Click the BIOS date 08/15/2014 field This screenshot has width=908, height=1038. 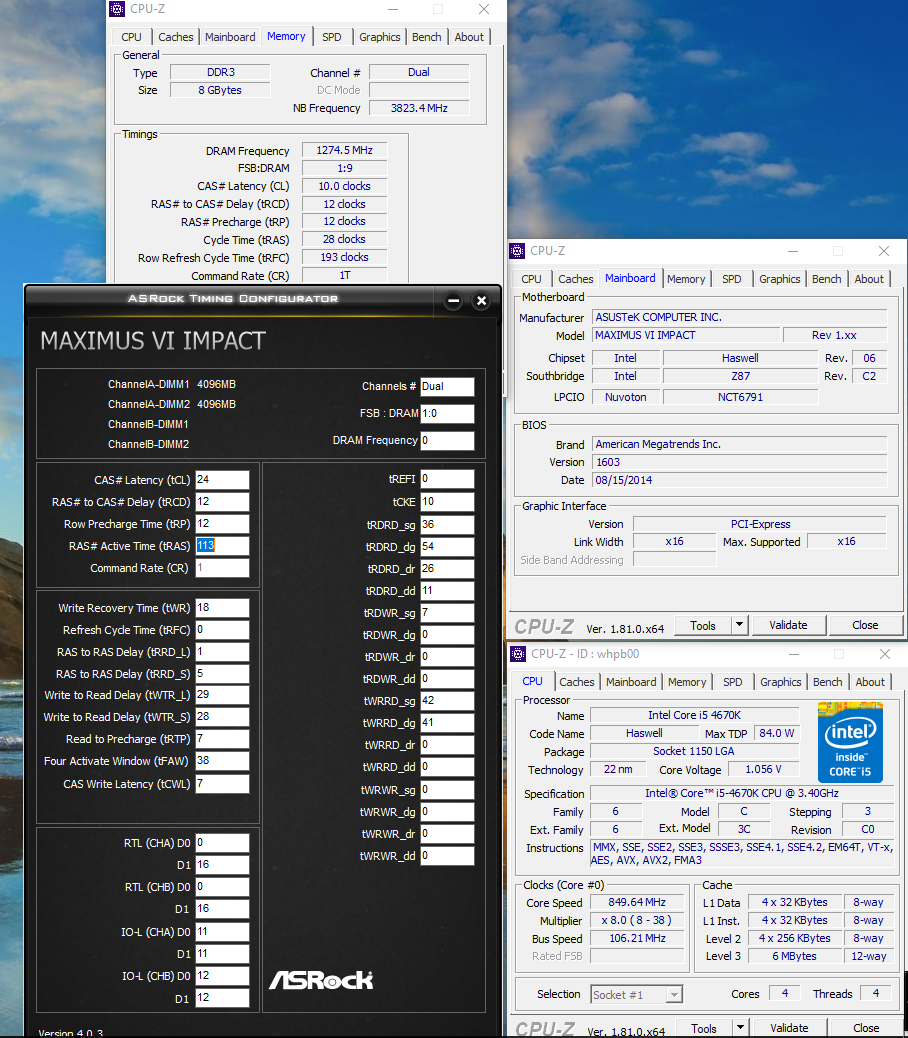click(x=740, y=480)
